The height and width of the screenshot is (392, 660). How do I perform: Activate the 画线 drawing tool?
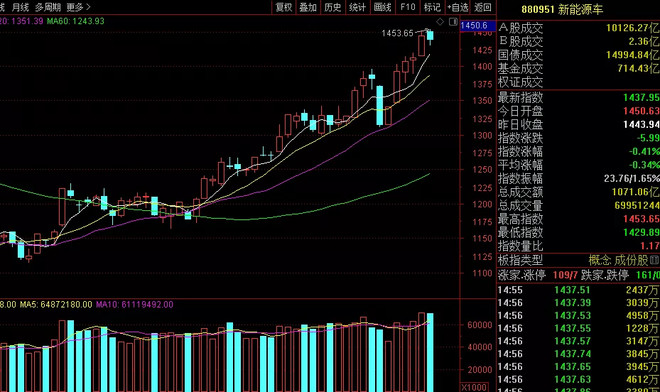(x=382, y=7)
